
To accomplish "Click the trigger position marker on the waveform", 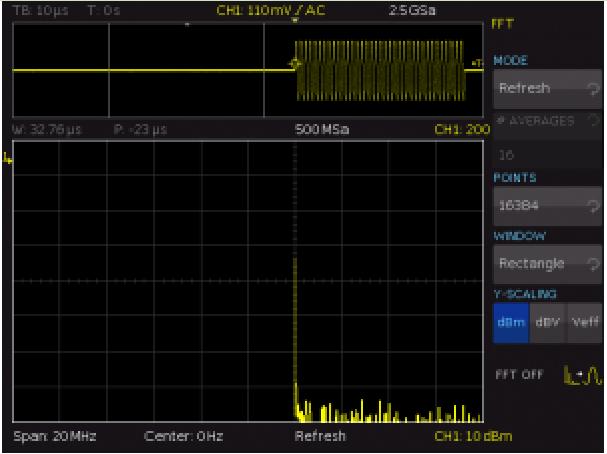I will (293, 66).
